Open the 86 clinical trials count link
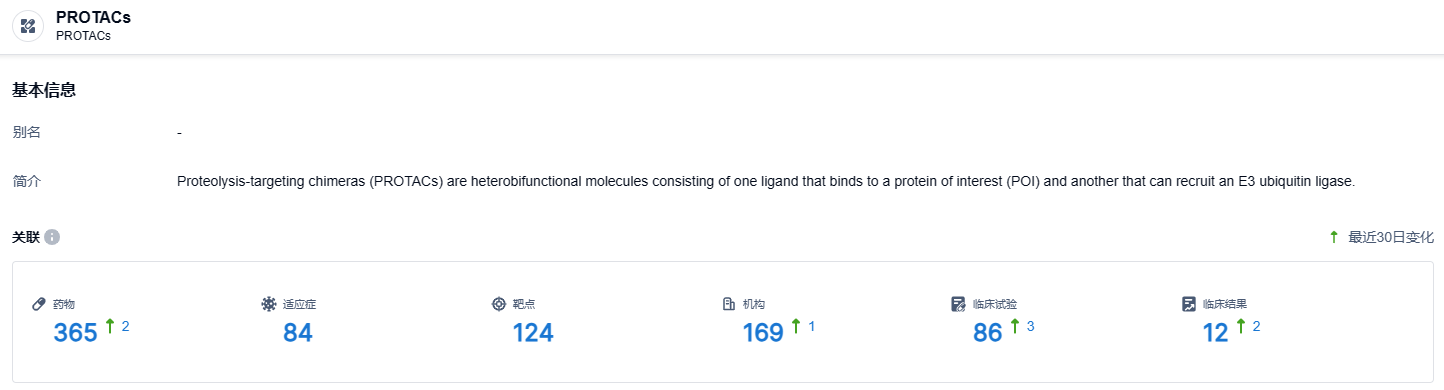 pos(988,333)
